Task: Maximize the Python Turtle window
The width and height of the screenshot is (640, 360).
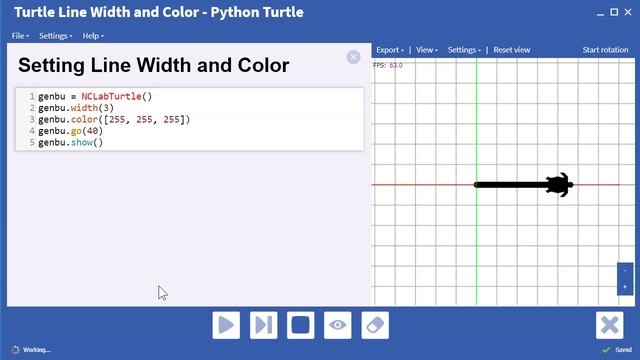Action: pyautogui.click(x=614, y=12)
